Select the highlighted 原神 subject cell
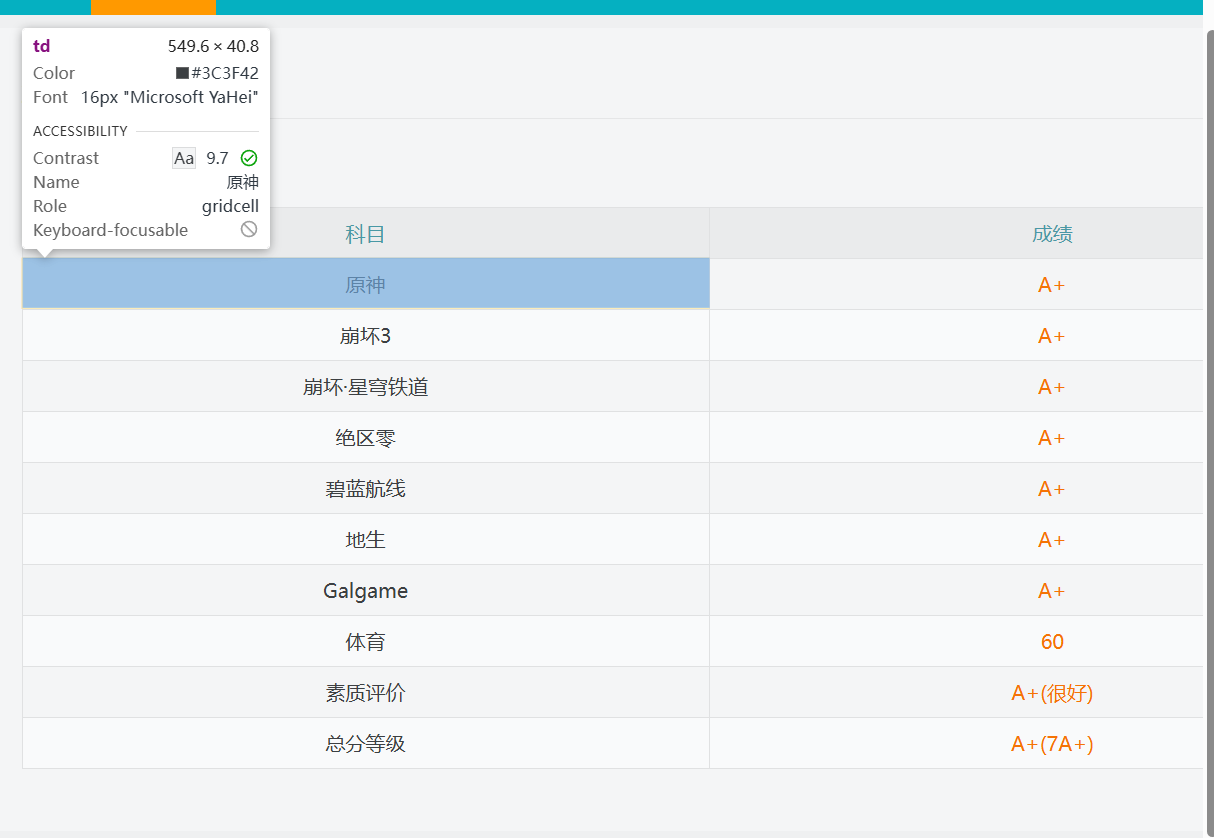 366,284
